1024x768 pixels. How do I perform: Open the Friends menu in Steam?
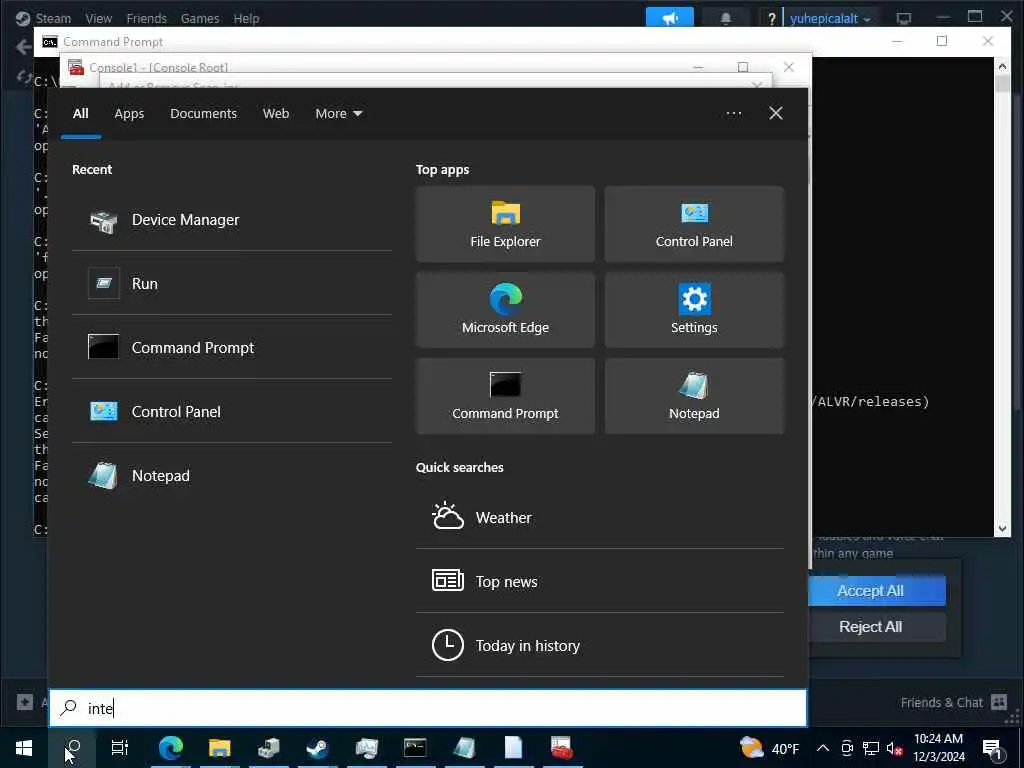146,18
